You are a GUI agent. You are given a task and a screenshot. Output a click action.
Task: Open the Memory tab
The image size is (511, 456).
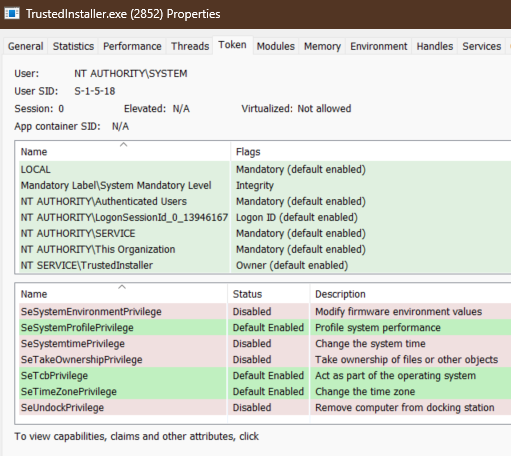[x=322, y=46]
